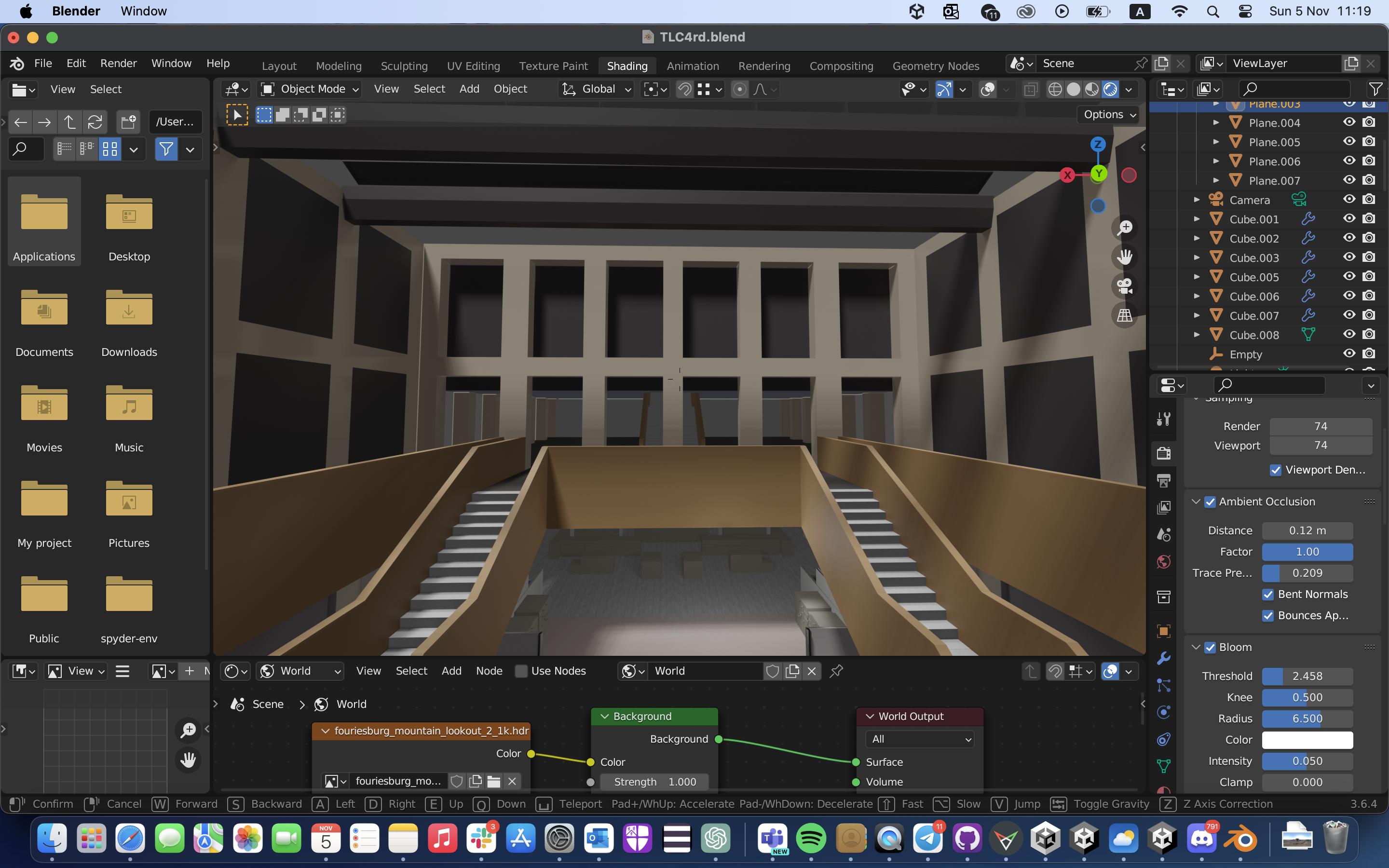1389x868 pixels.
Task: Collapse the Ambient Occlusion panel
Action: [x=1196, y=502]
